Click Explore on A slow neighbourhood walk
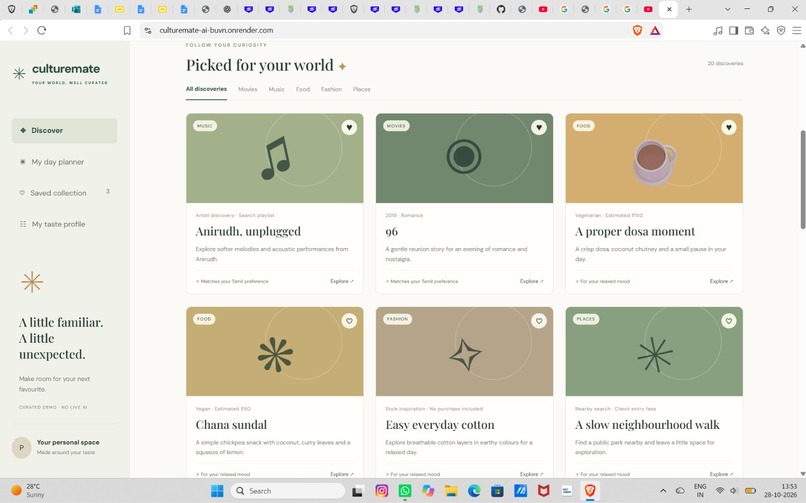This screenshot has height=503, width=806. 721,474
